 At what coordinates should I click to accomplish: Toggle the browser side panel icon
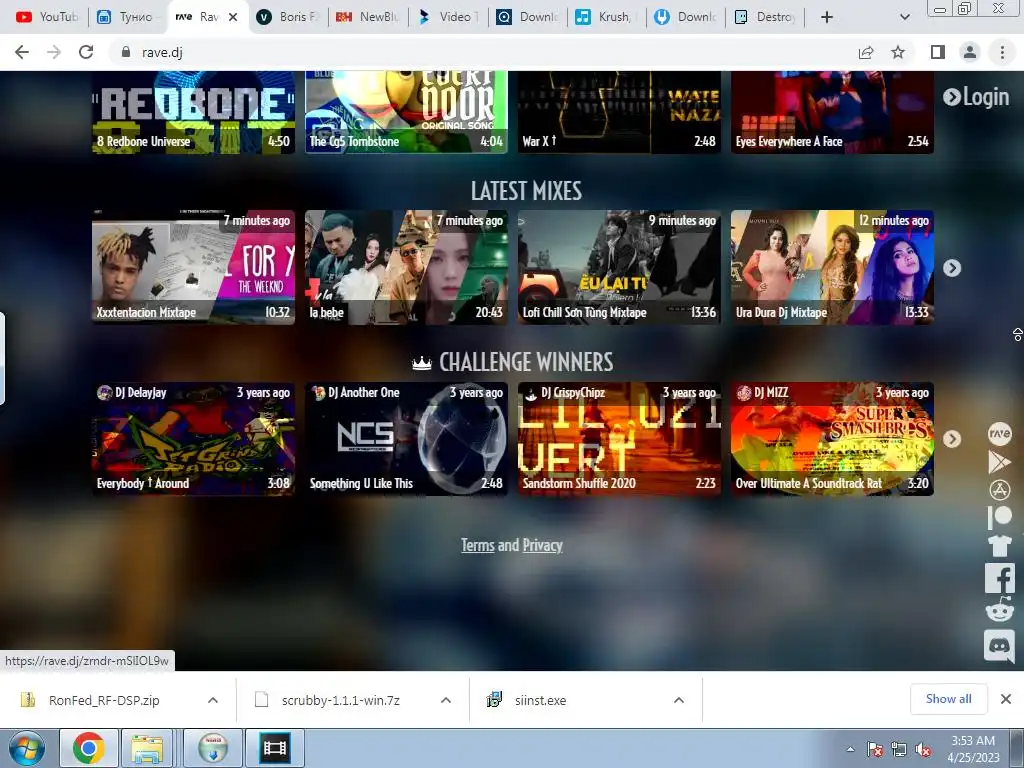937,52
